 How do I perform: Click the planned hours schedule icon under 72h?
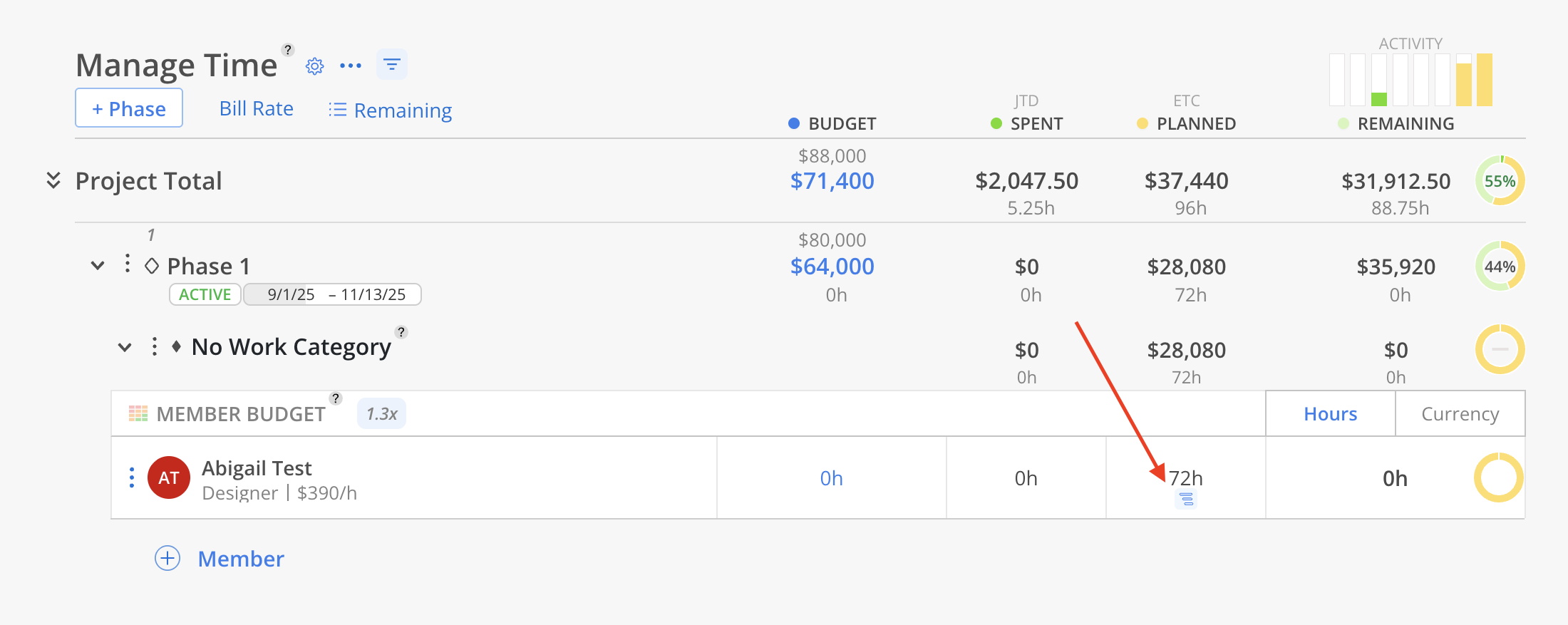1186,500
